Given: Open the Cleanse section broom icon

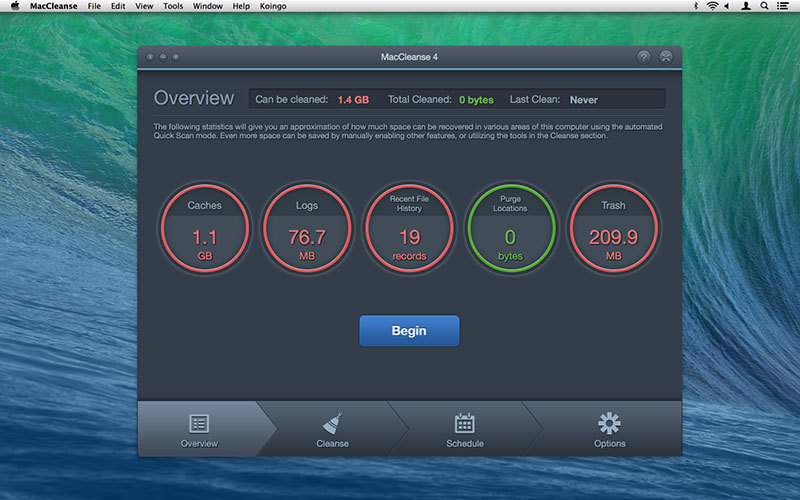Looking at the screenshot, I should [x=332, y=423].
